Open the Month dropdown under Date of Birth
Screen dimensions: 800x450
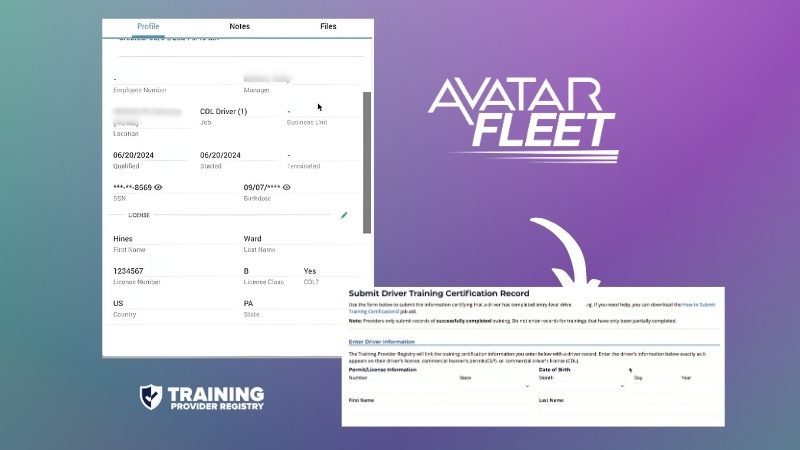(582, 386)
